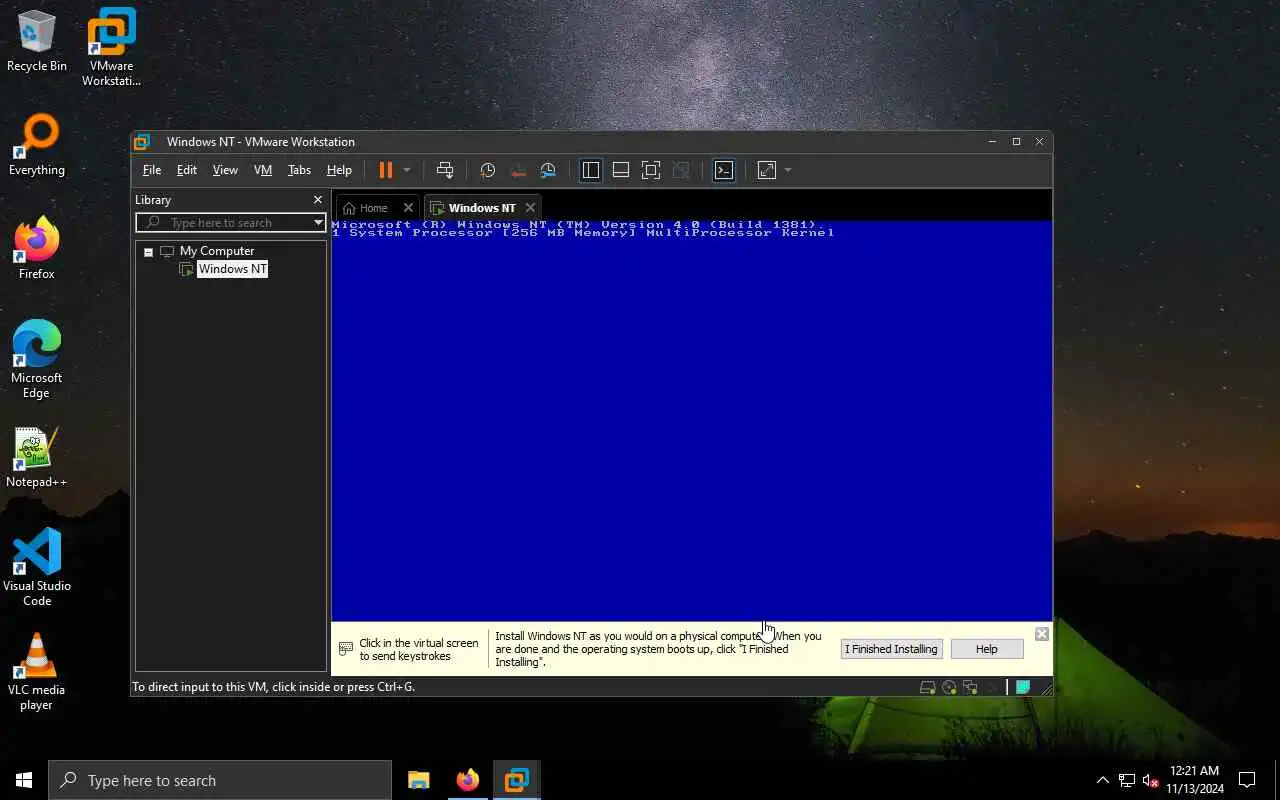Open the console view terminal icon
Screen dimensions: 1280x800
pos(724,170)
